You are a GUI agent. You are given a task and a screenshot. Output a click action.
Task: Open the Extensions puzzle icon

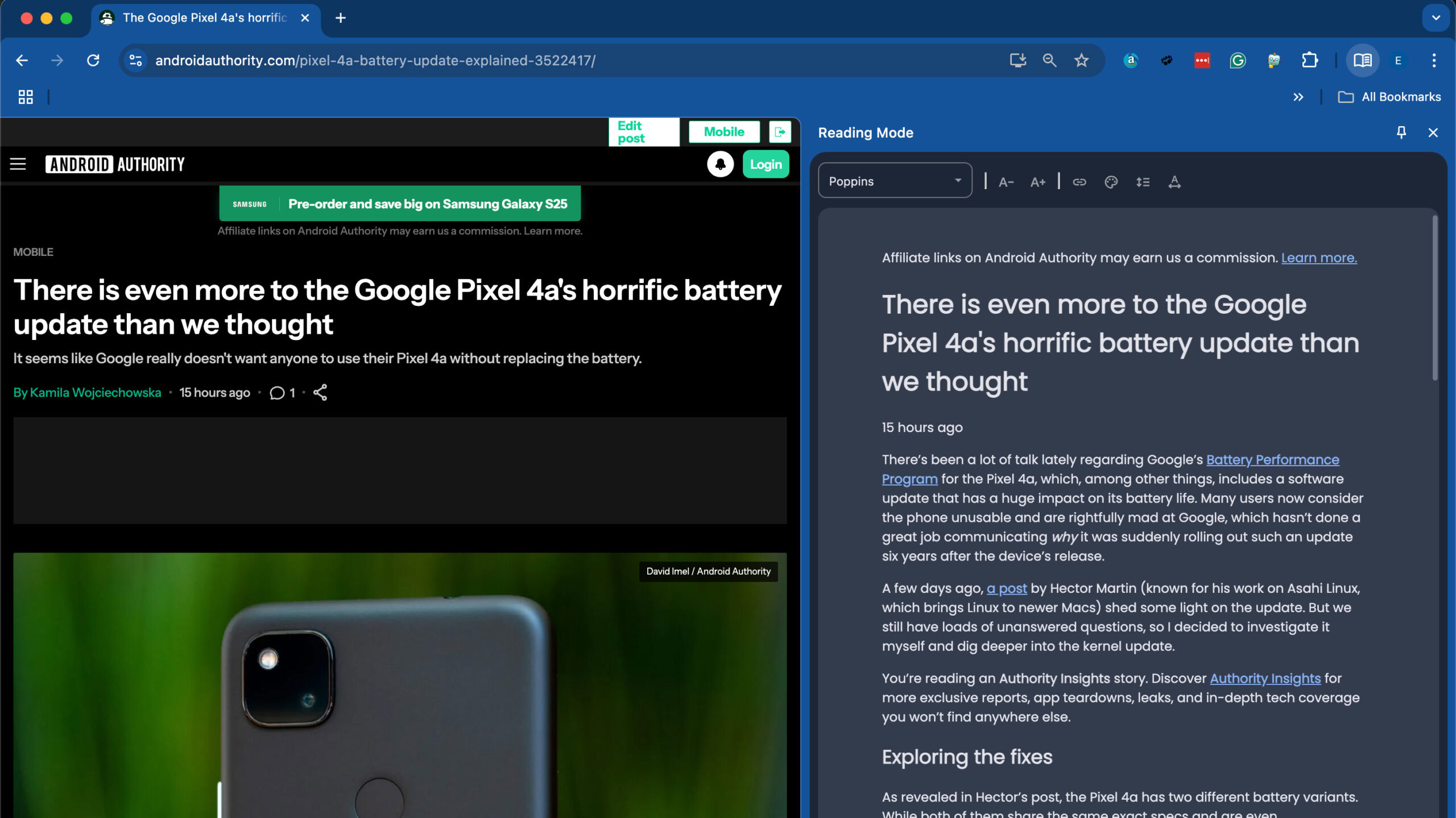point(1310,60)
